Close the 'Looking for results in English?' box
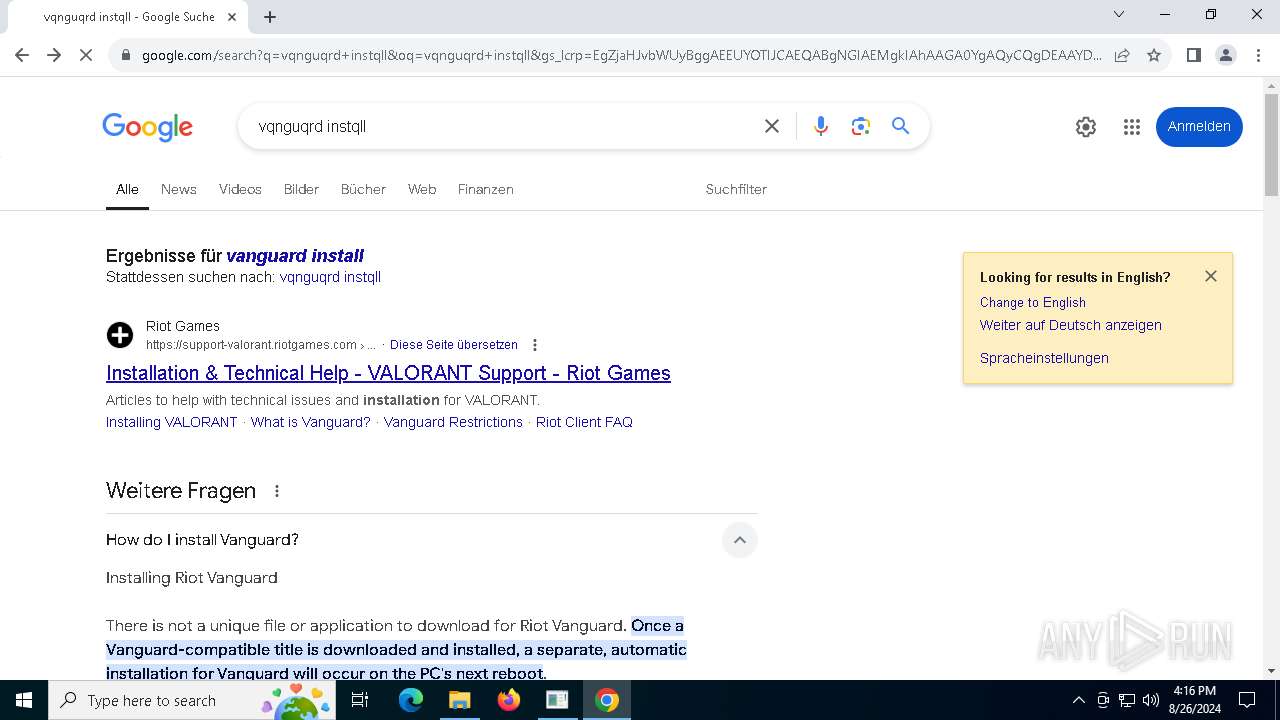Screen dimensions: 1280x720 tap(1211, 276)
